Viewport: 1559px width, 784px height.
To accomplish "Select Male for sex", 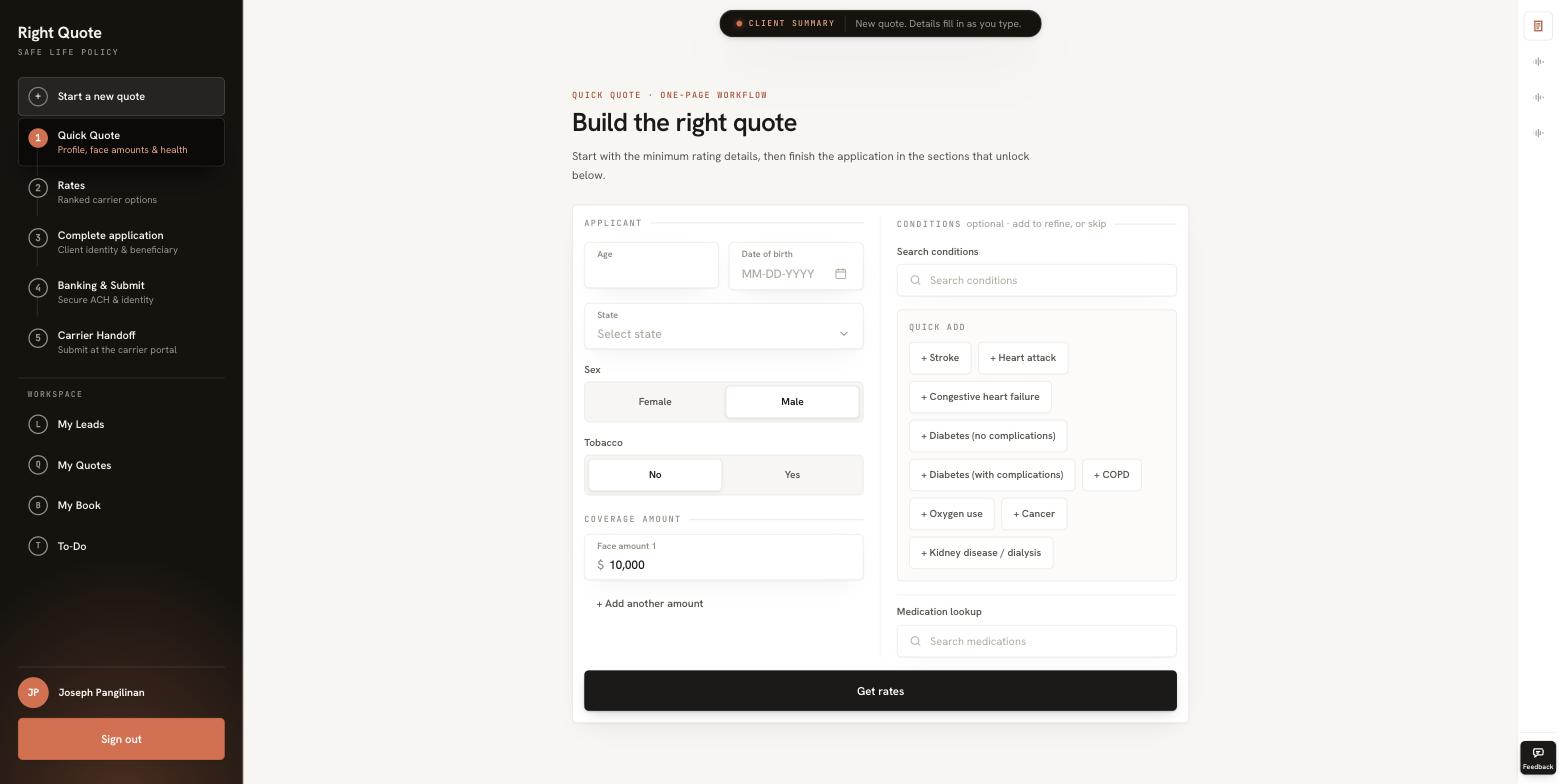I will point(792,402).
